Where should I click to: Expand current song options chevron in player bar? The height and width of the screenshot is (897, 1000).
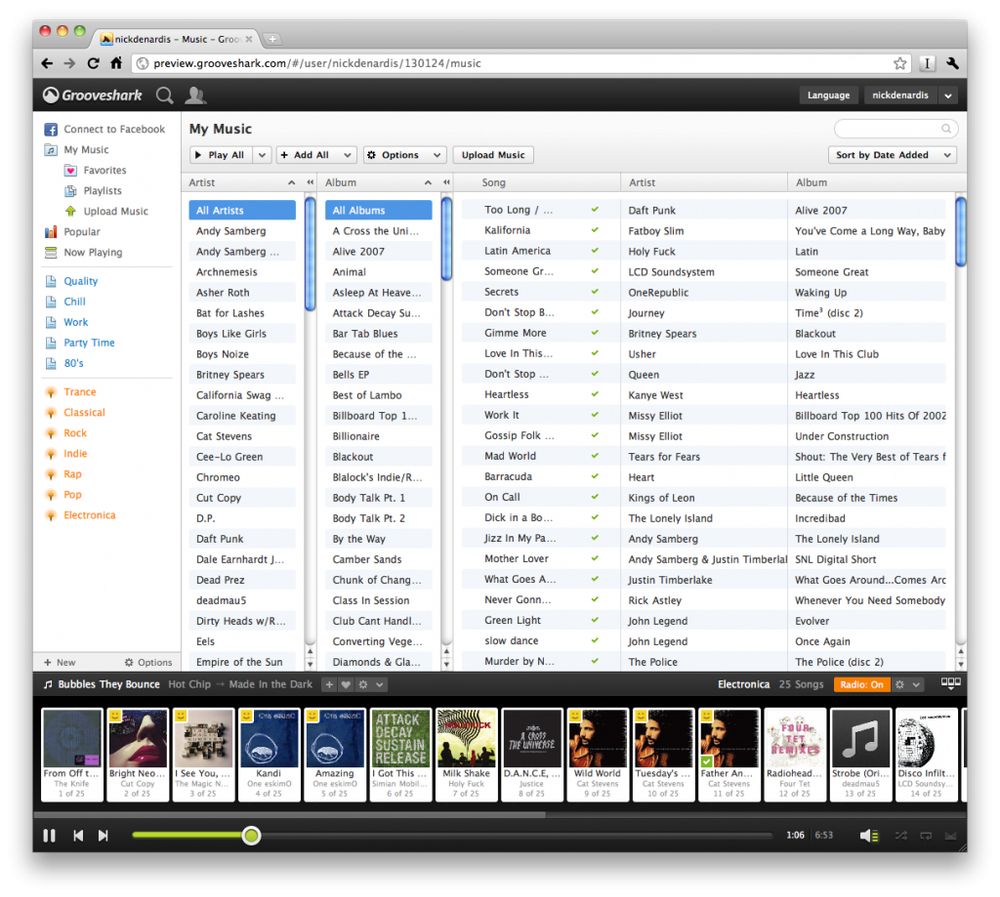click(379, 685)
